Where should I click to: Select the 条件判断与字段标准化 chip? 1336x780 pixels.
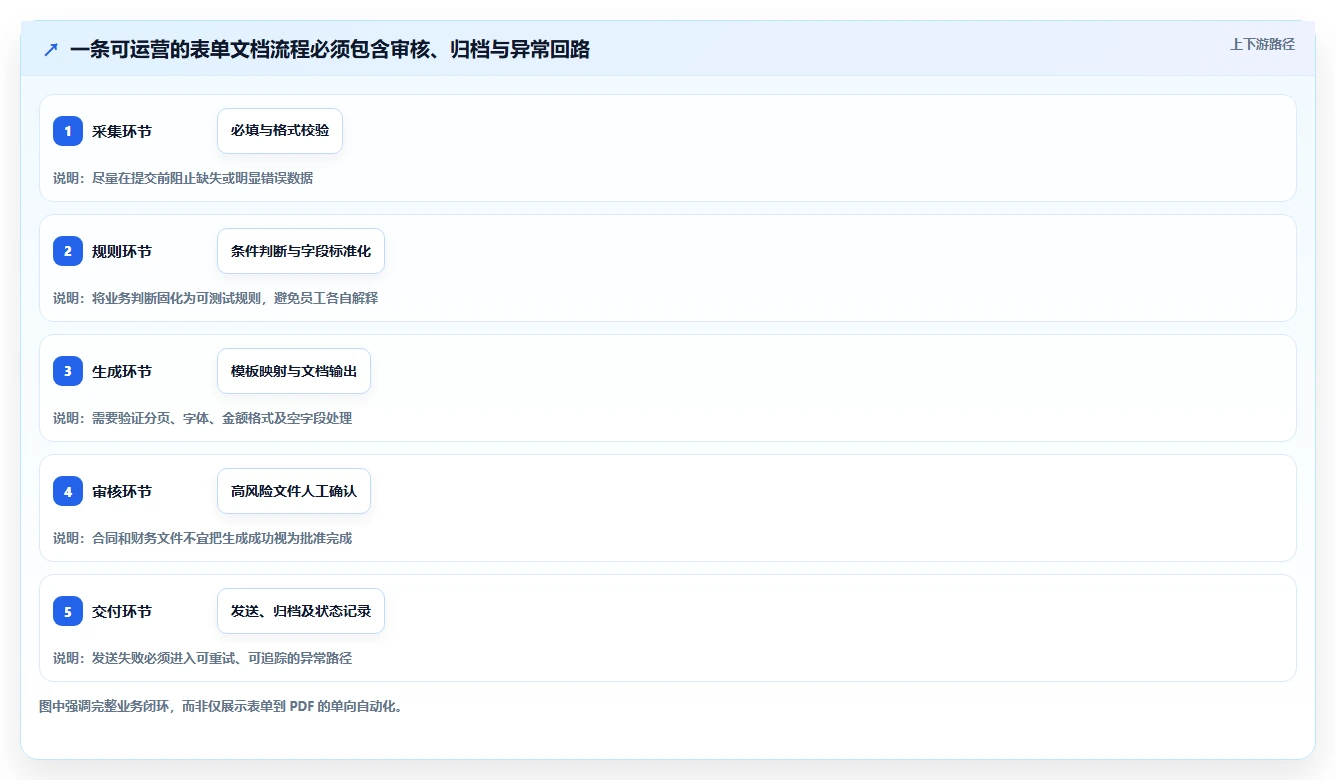[x=301, y=251]
